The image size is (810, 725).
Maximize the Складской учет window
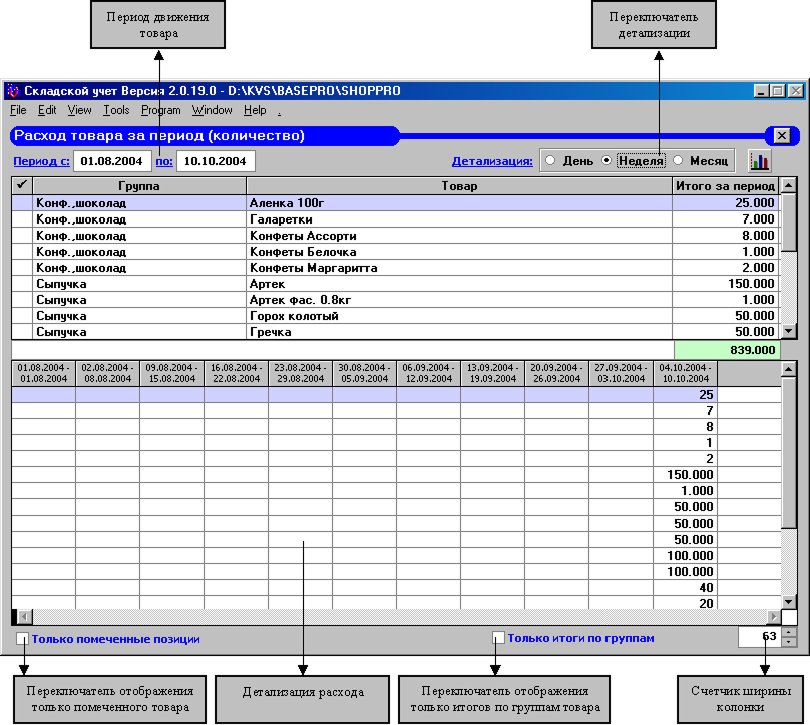point(777,91)
